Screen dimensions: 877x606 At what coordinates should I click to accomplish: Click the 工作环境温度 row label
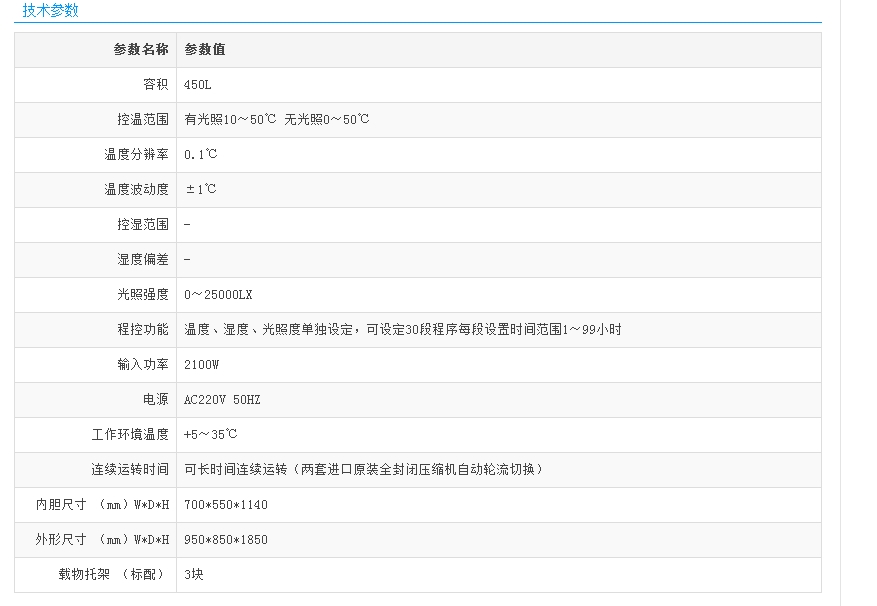(130, 435)
